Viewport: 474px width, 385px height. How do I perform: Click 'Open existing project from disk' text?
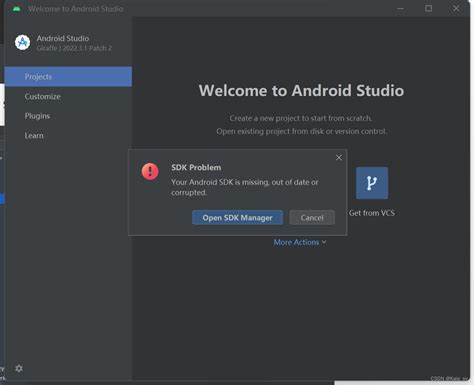(301, 131)
